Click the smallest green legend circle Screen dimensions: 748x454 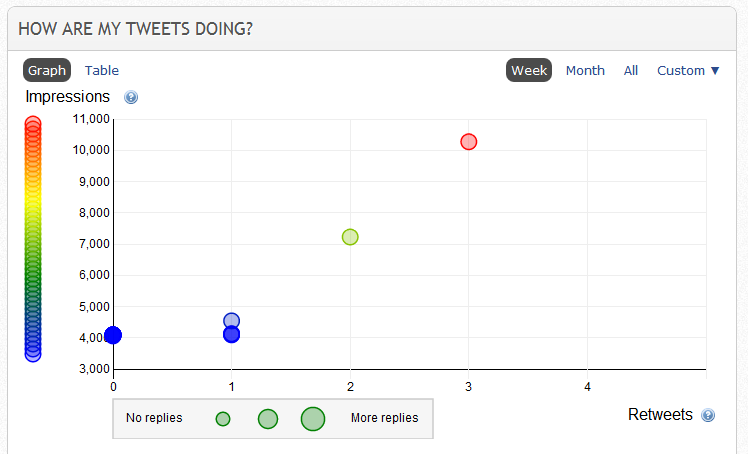click(x=223, y=419)
